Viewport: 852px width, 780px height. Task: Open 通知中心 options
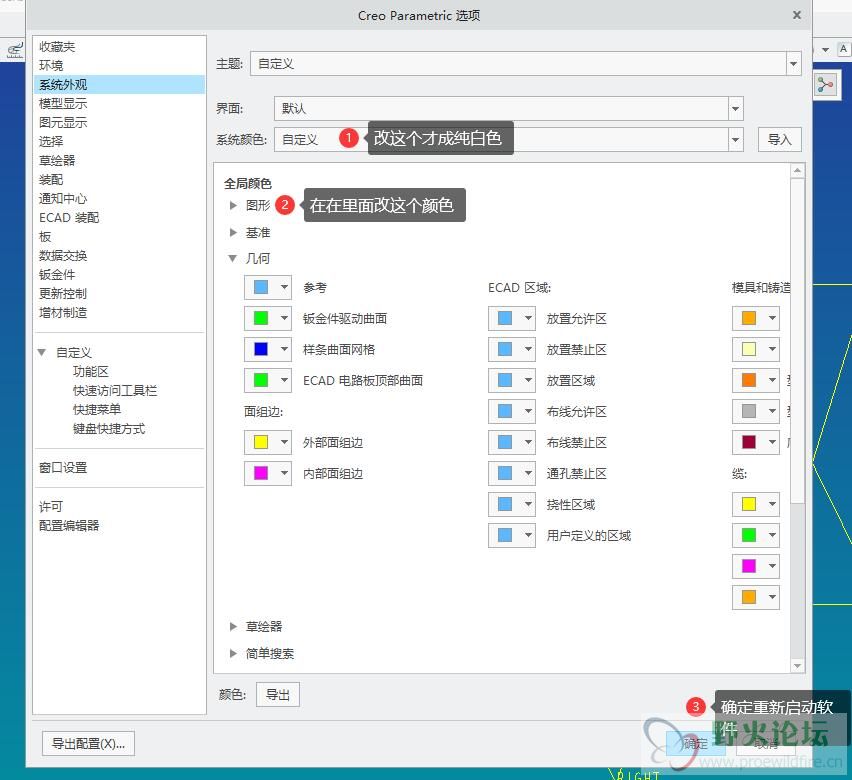point(63,199)
